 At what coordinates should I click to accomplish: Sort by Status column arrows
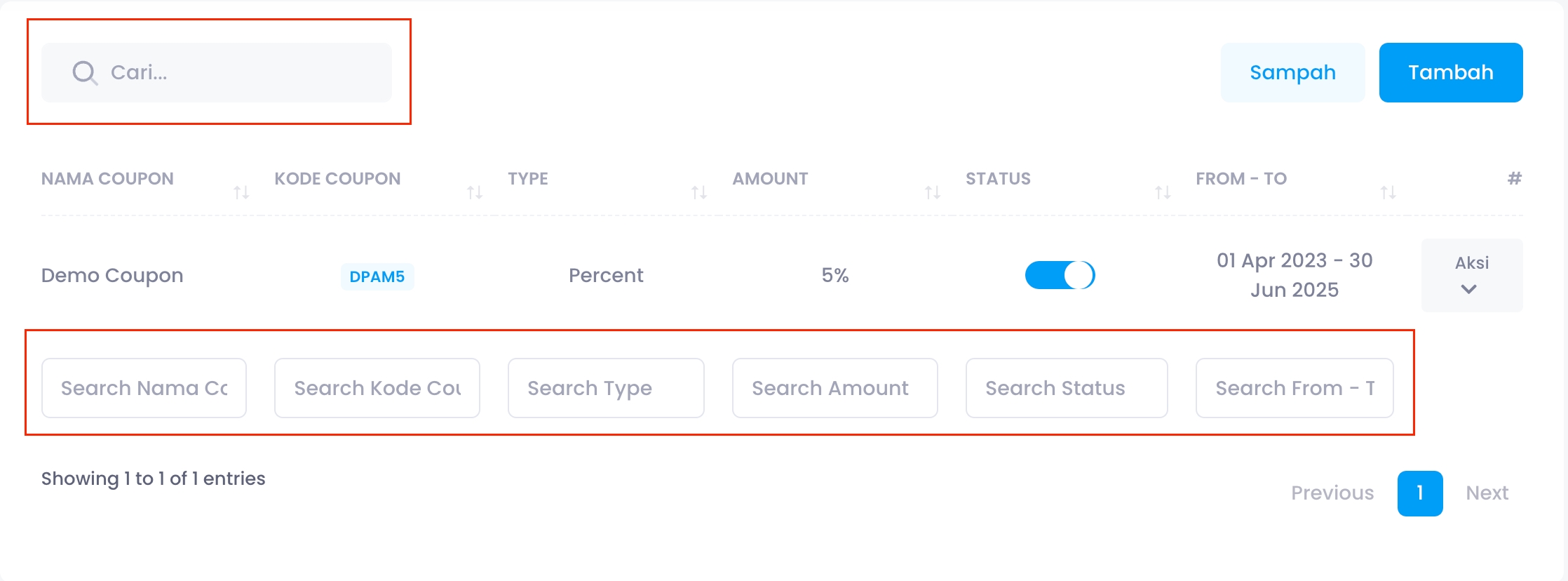point(1163,192)
